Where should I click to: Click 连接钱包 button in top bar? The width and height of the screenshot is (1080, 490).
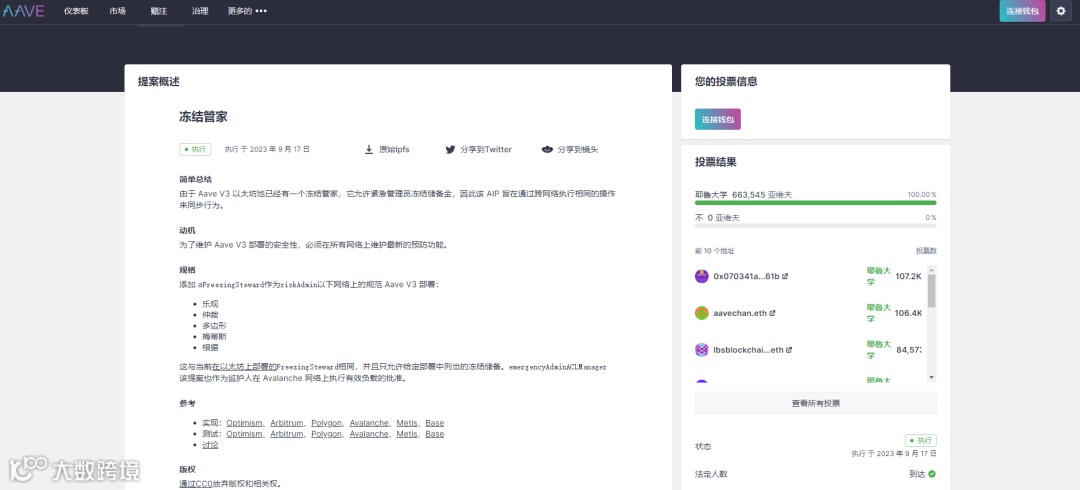click(1023, 11)
